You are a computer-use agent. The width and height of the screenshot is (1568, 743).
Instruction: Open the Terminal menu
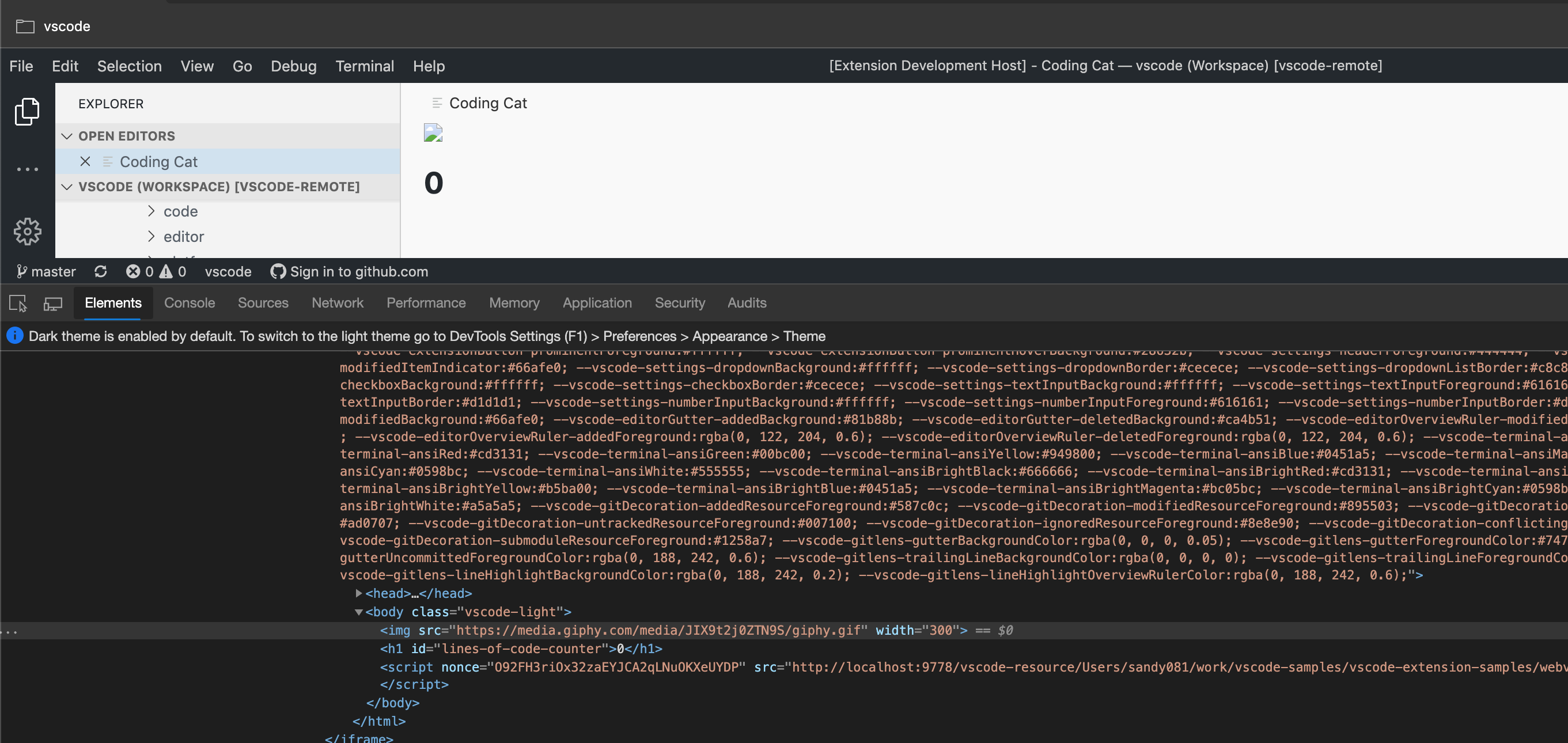(364, 66)
